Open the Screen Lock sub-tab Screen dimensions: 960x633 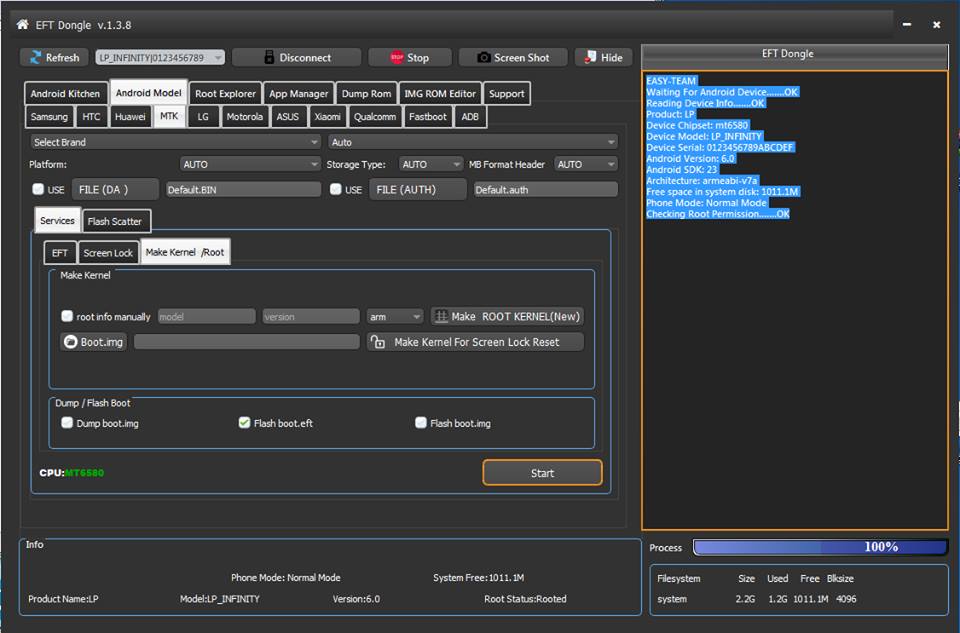pyautogui.click(x=108, y=252)
